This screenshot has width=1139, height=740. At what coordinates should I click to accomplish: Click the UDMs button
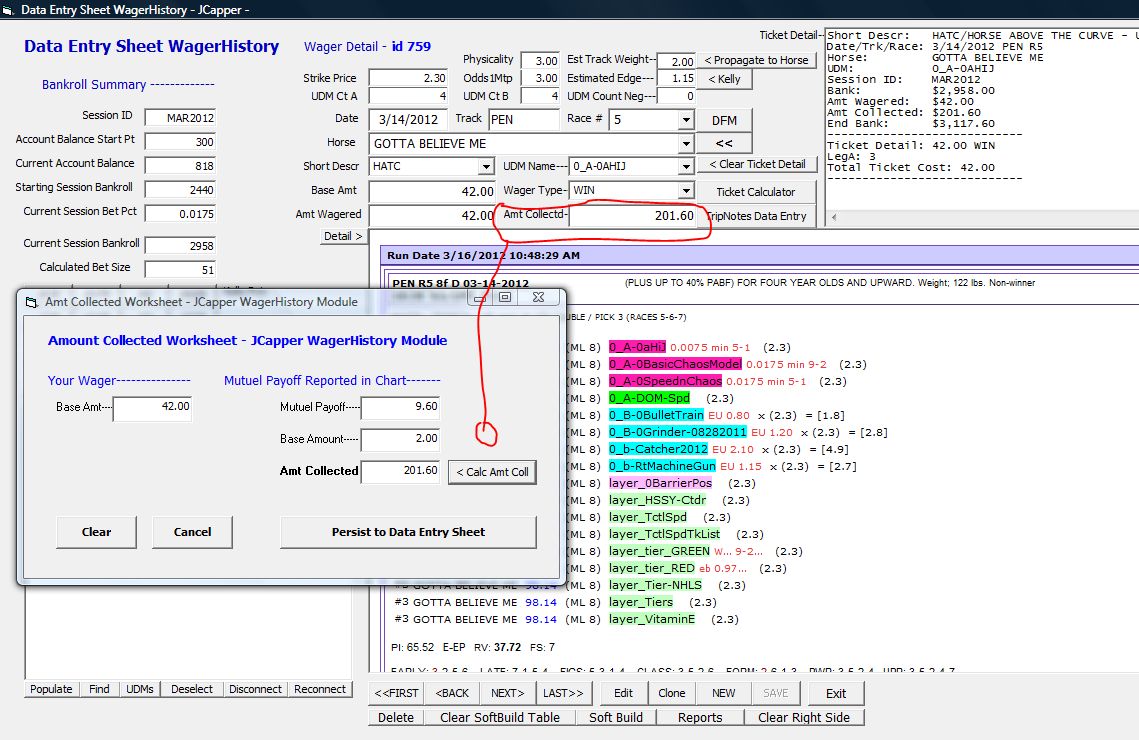(139, 689)
